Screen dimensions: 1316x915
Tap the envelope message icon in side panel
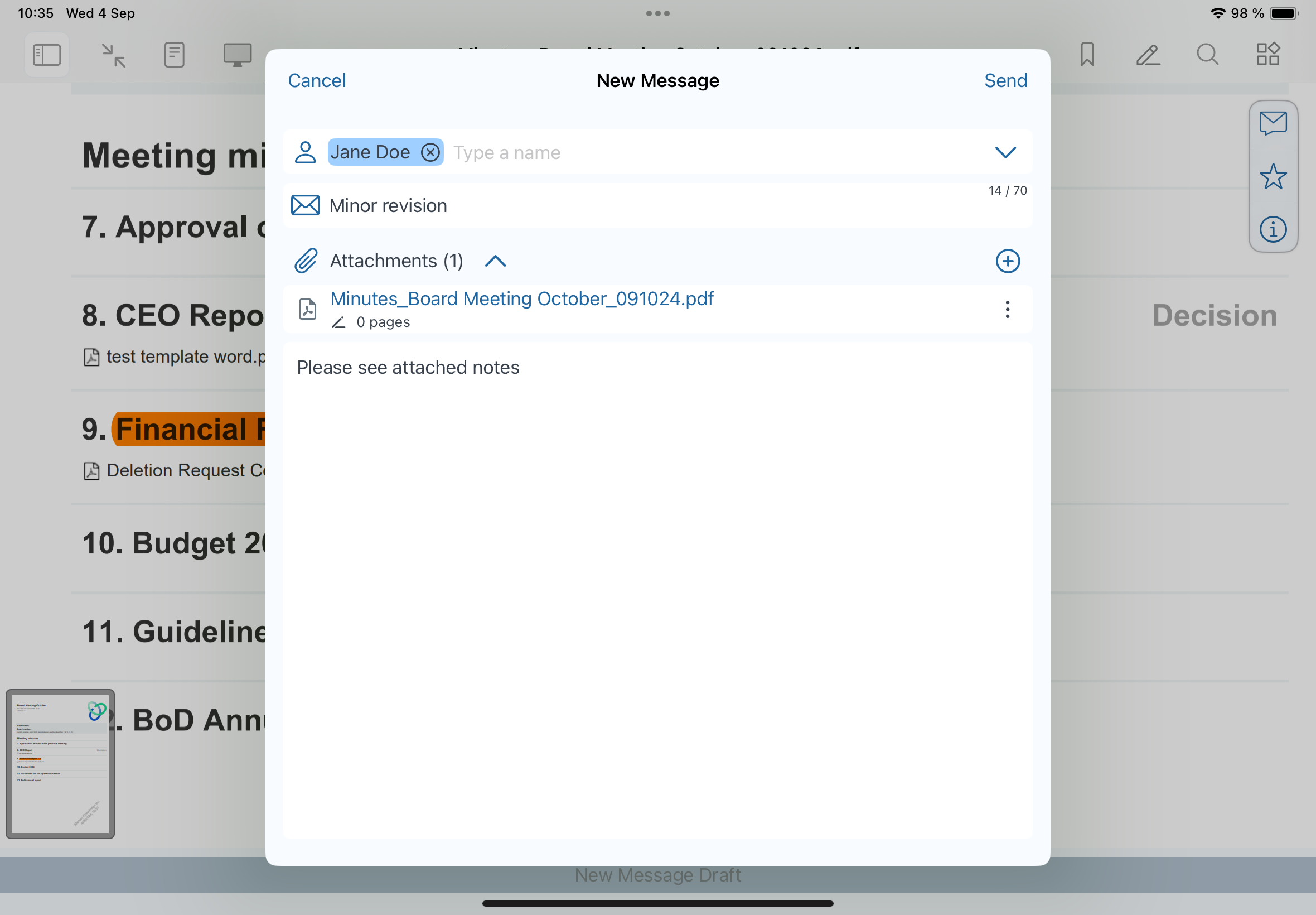click(1273, 124)
